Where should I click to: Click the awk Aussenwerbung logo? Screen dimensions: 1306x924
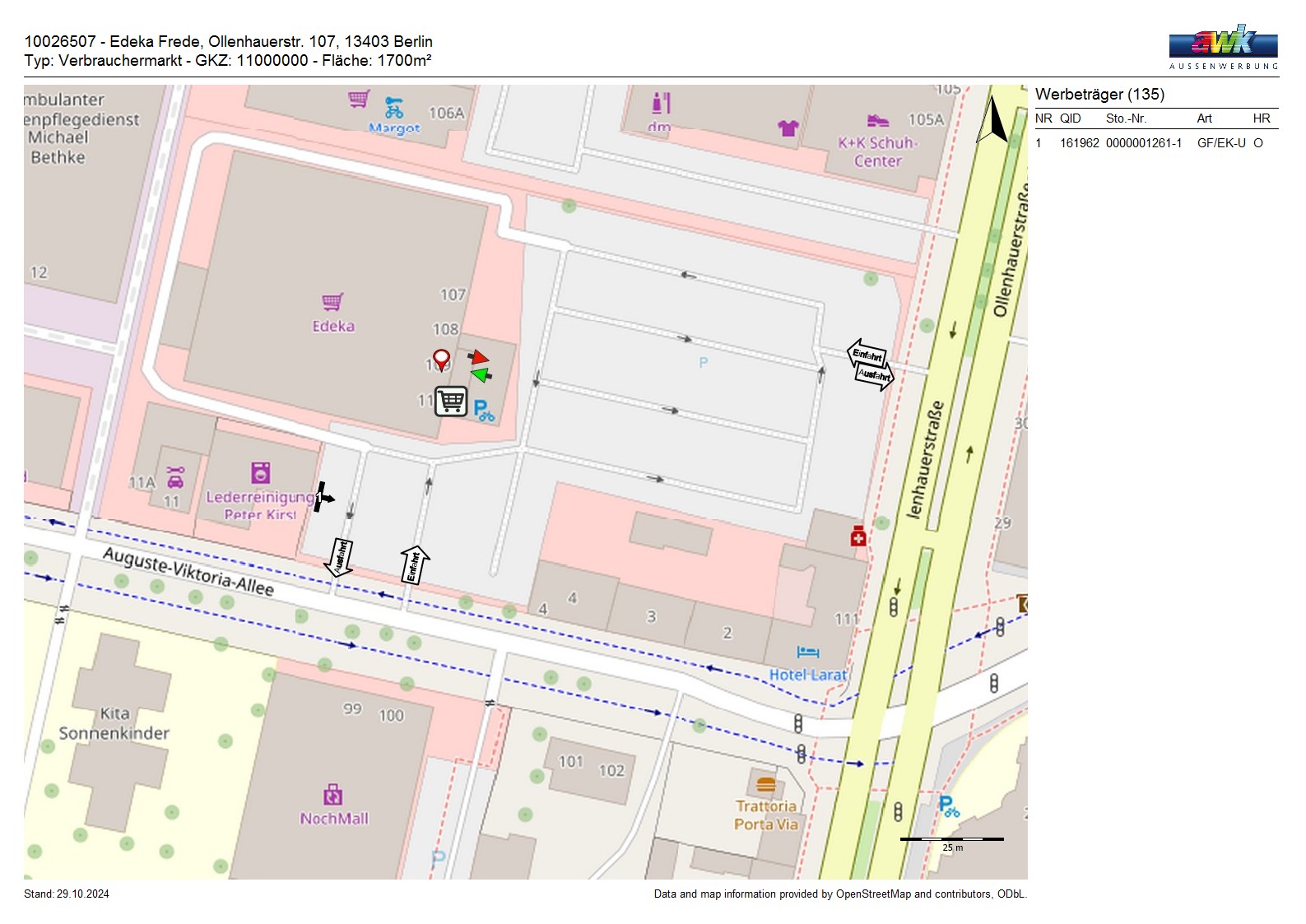1223,47
